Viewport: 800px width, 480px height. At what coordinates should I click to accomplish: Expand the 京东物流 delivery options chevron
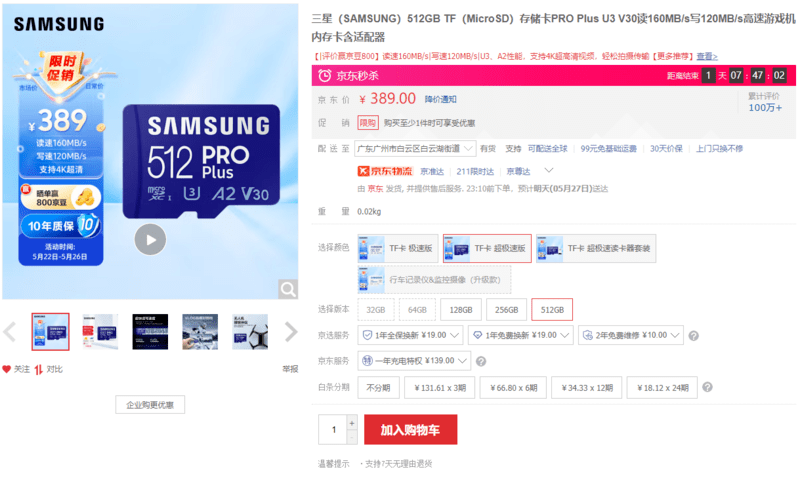coord(549,170)
